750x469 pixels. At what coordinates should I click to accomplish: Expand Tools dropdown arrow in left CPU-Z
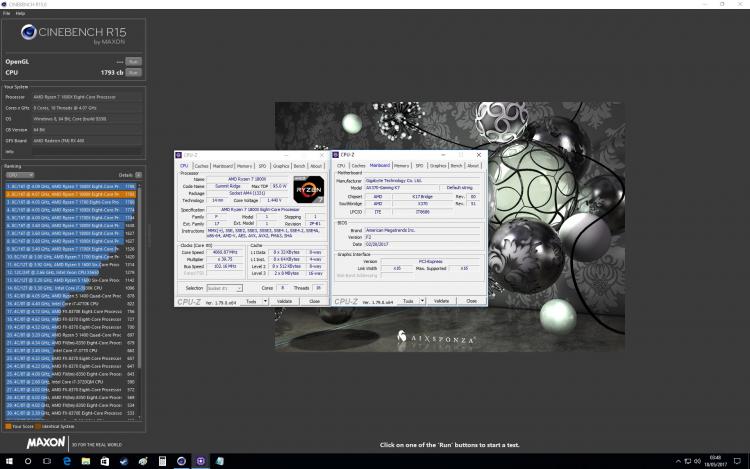(x=265, y=301)
